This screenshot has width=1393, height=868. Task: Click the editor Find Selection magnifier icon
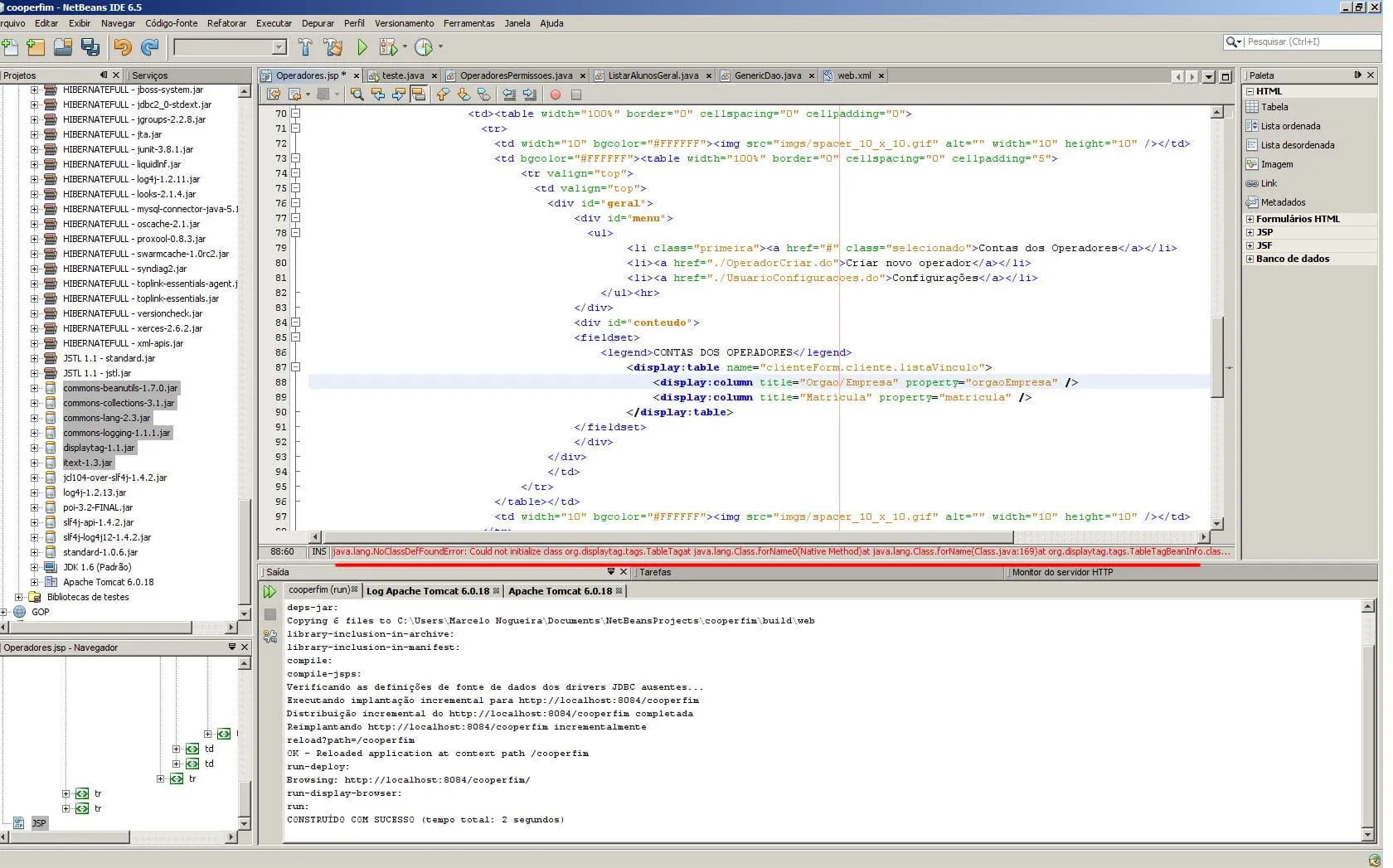click(x=357, y=95)
